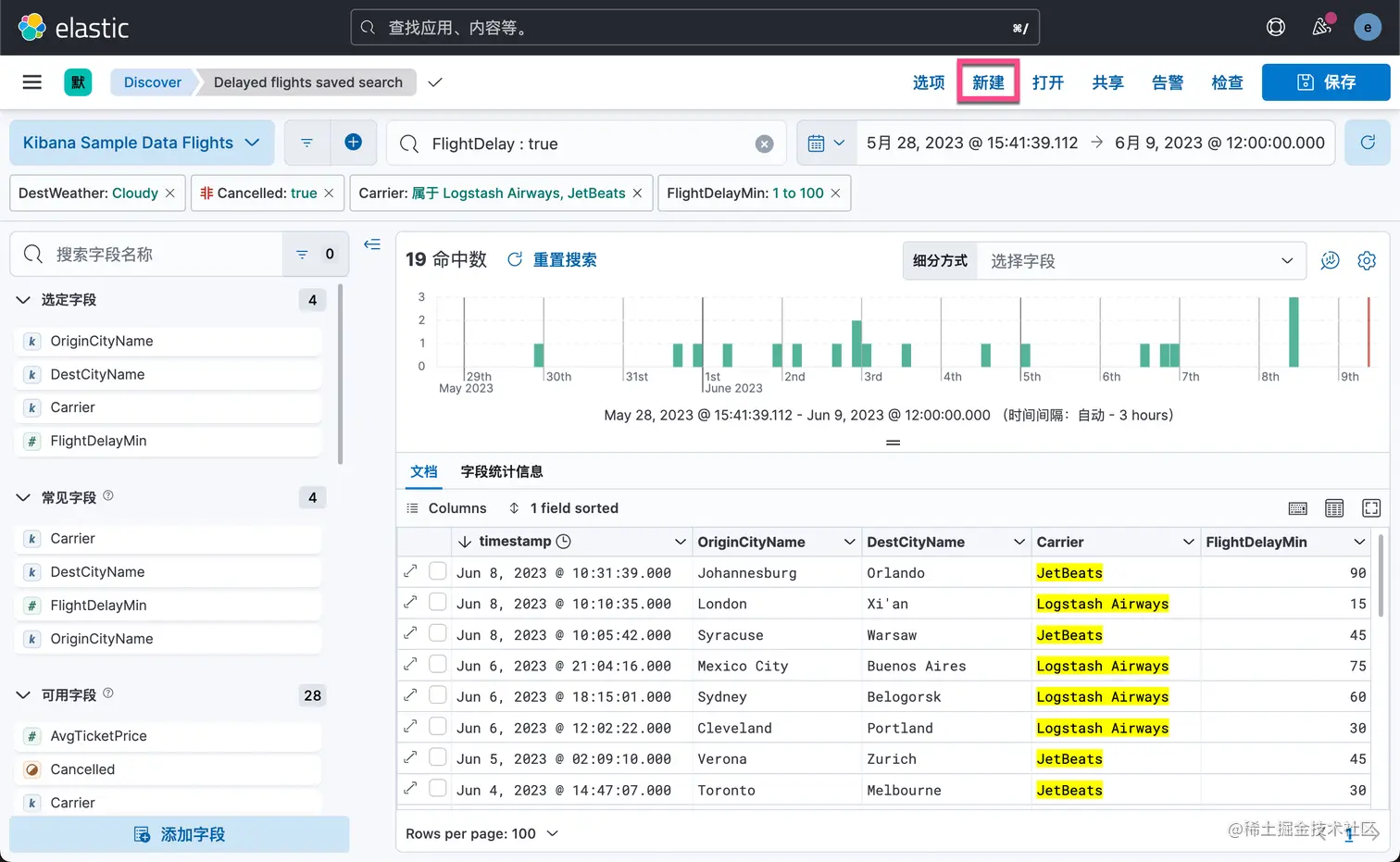Remove the DestWeather: Cloudy filter
1400x862 pixels.
click(170, 193)
